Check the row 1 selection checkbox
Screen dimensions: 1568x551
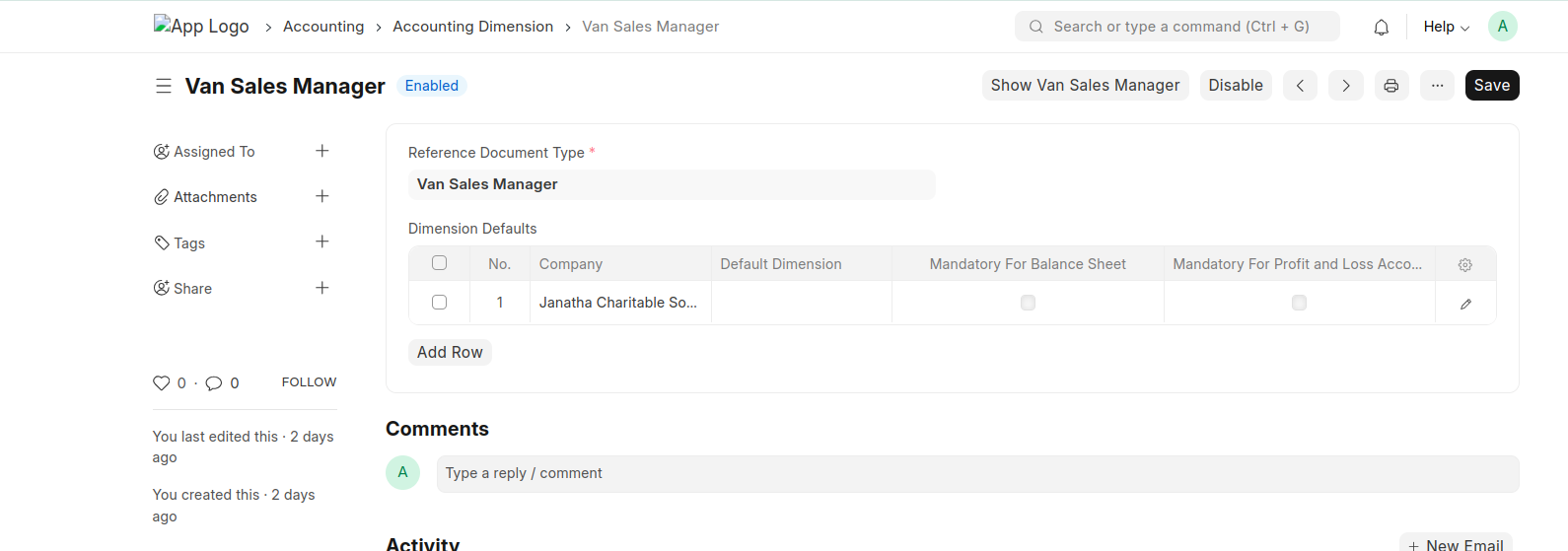tap(439, 303)
